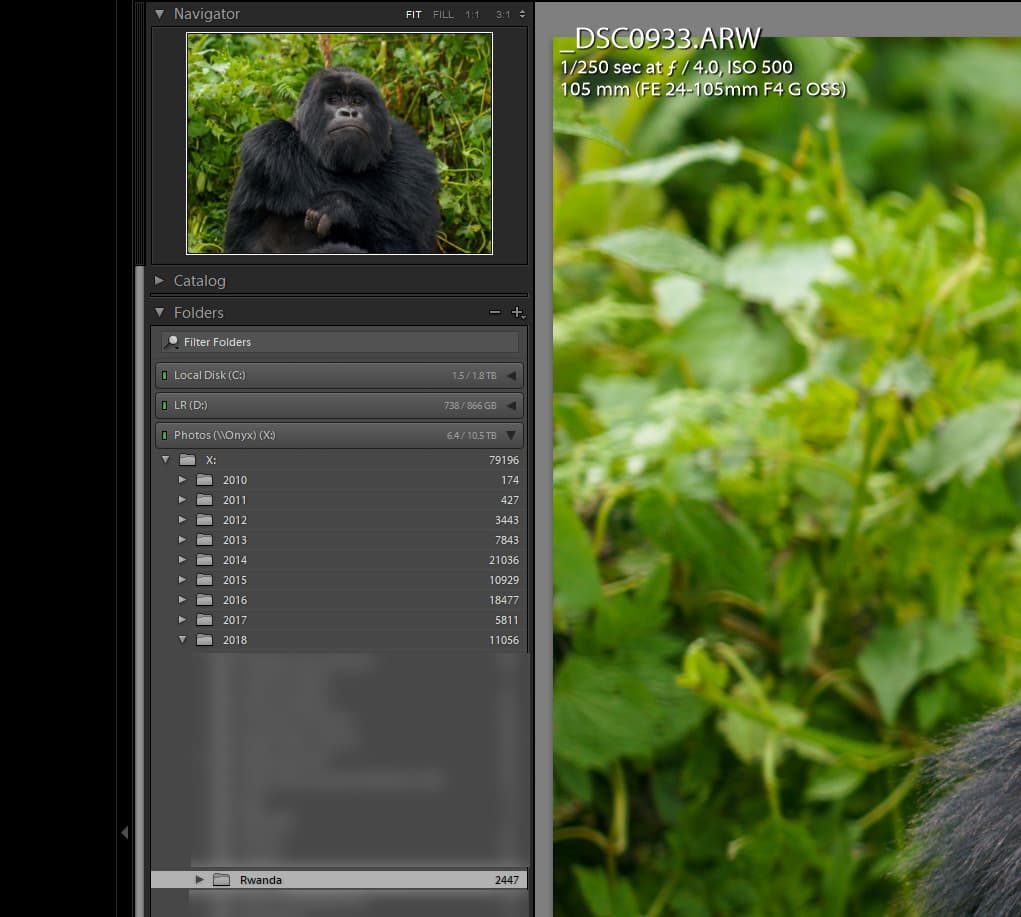The image size is (1021, 917).
Task: Collapse the 2018 folder triangle
Action: 182,640
